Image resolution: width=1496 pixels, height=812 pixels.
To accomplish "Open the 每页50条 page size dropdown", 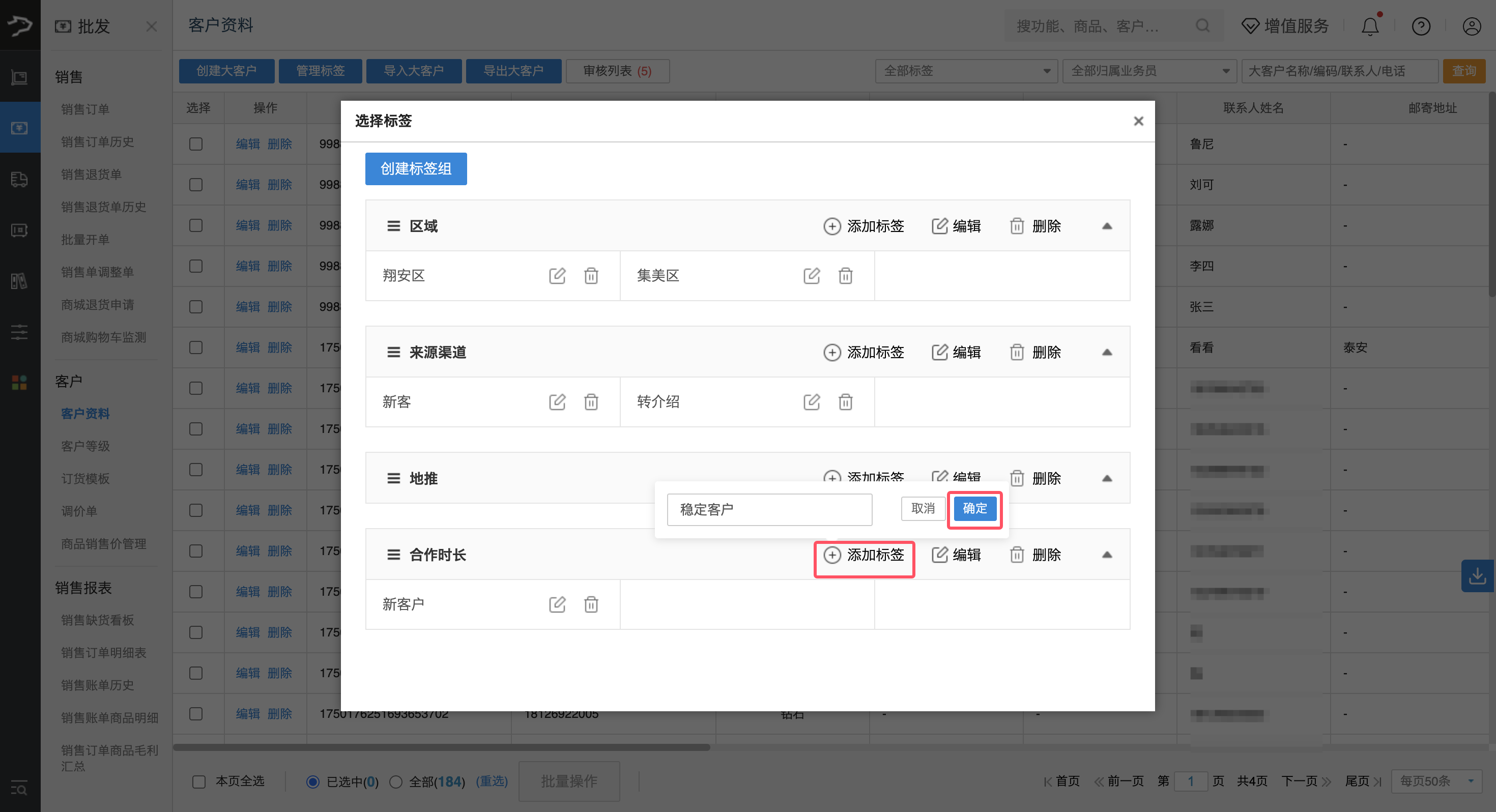I will coord(1435,782).
